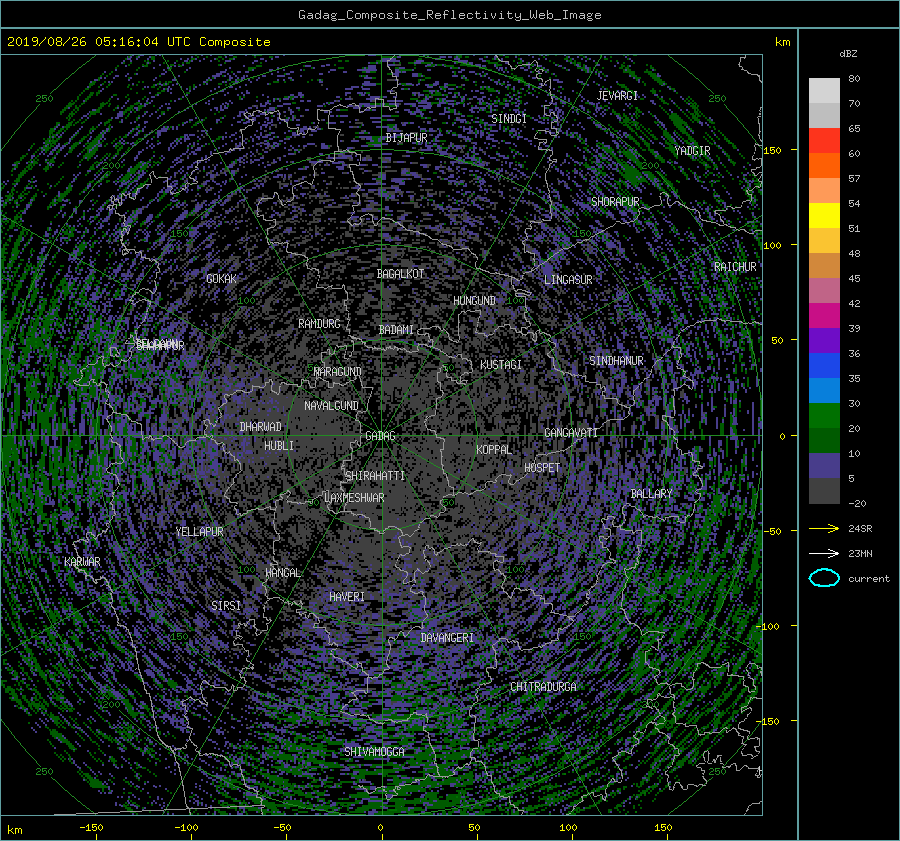900x841 pixels.
Task: Select the blue 36 dBZ color swatch
Action: (x=824, y=365)
